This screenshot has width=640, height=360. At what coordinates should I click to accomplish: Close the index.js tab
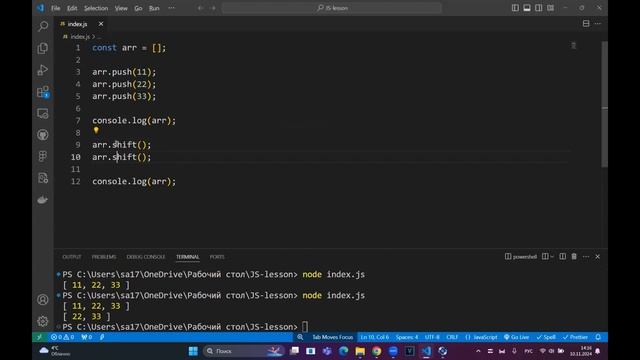tap(101, 24)
